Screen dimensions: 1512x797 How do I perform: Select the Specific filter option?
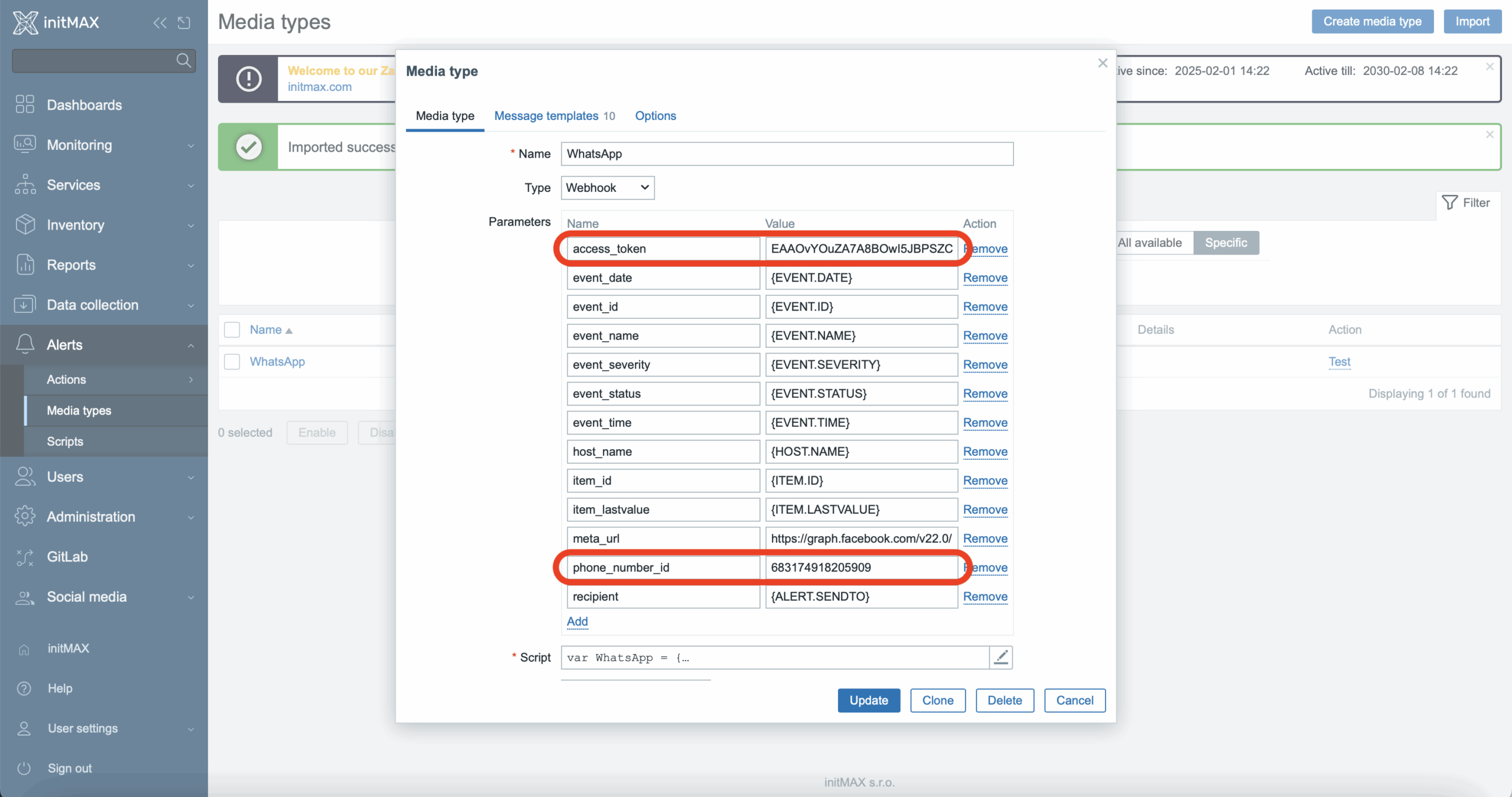point(1226,243)
